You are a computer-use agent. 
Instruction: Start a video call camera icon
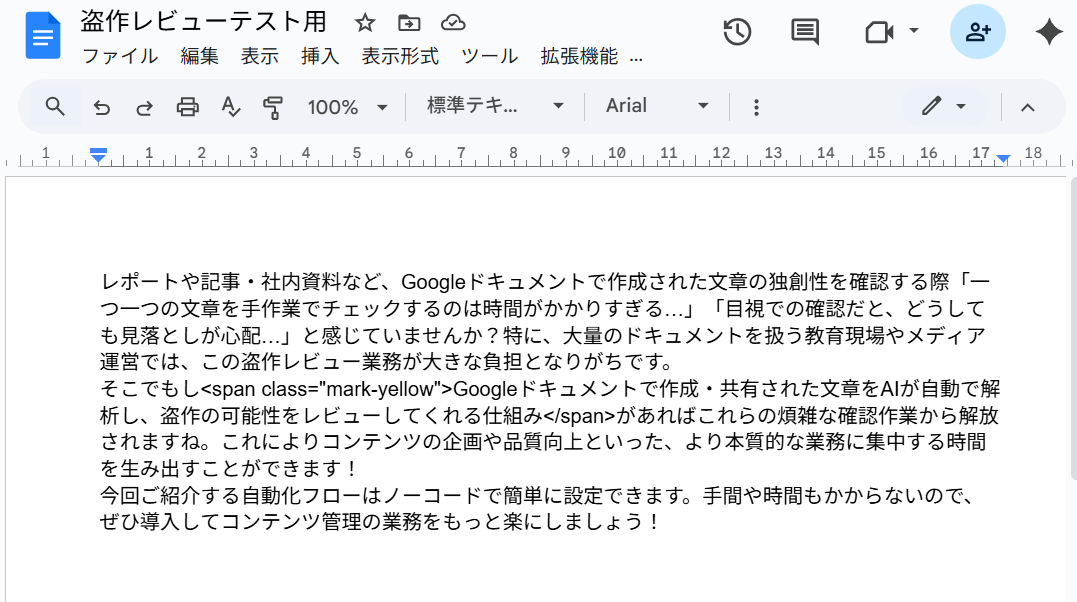point(879,32)
